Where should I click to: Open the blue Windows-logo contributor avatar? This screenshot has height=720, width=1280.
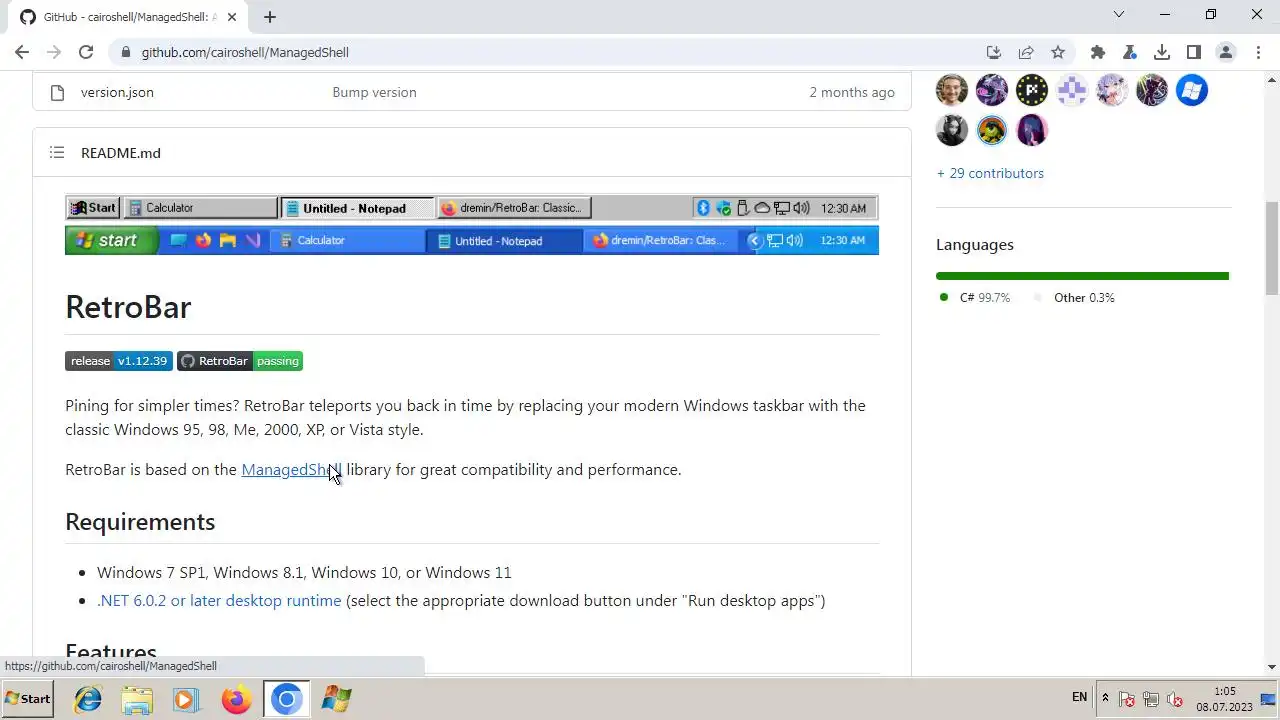(1192, 90)
